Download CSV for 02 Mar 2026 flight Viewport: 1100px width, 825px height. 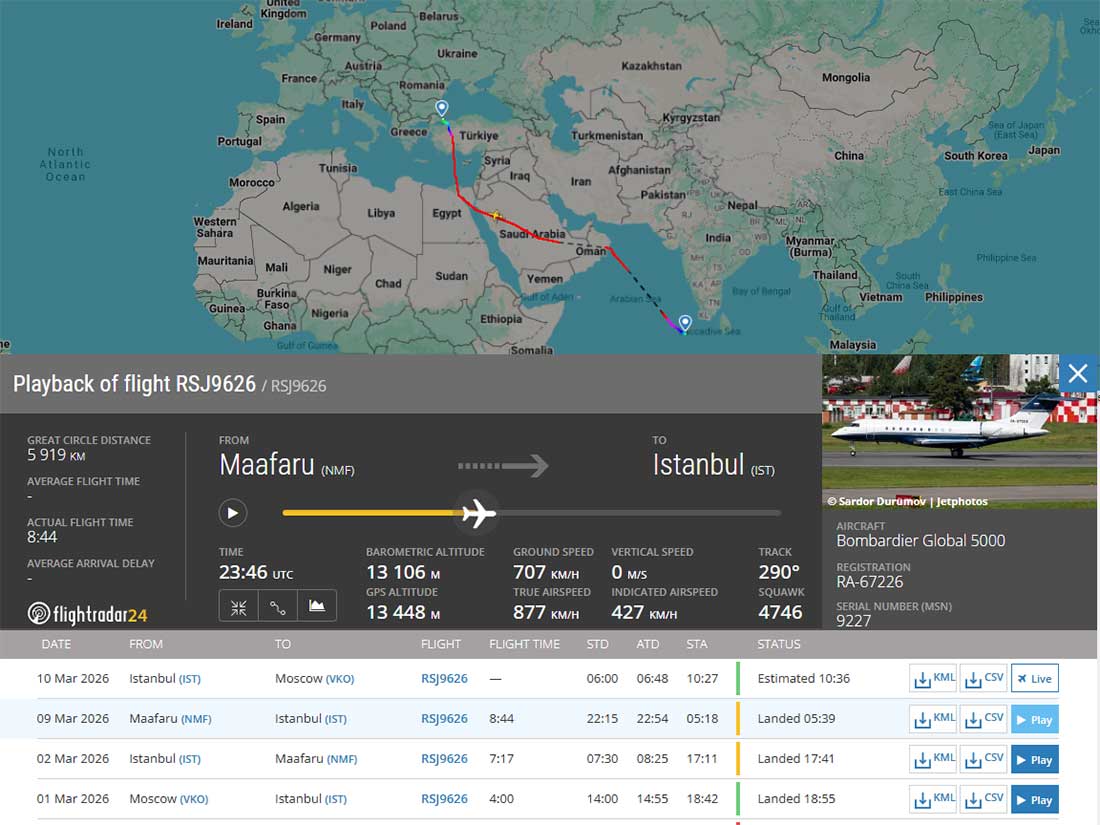(x=984, y=759)
